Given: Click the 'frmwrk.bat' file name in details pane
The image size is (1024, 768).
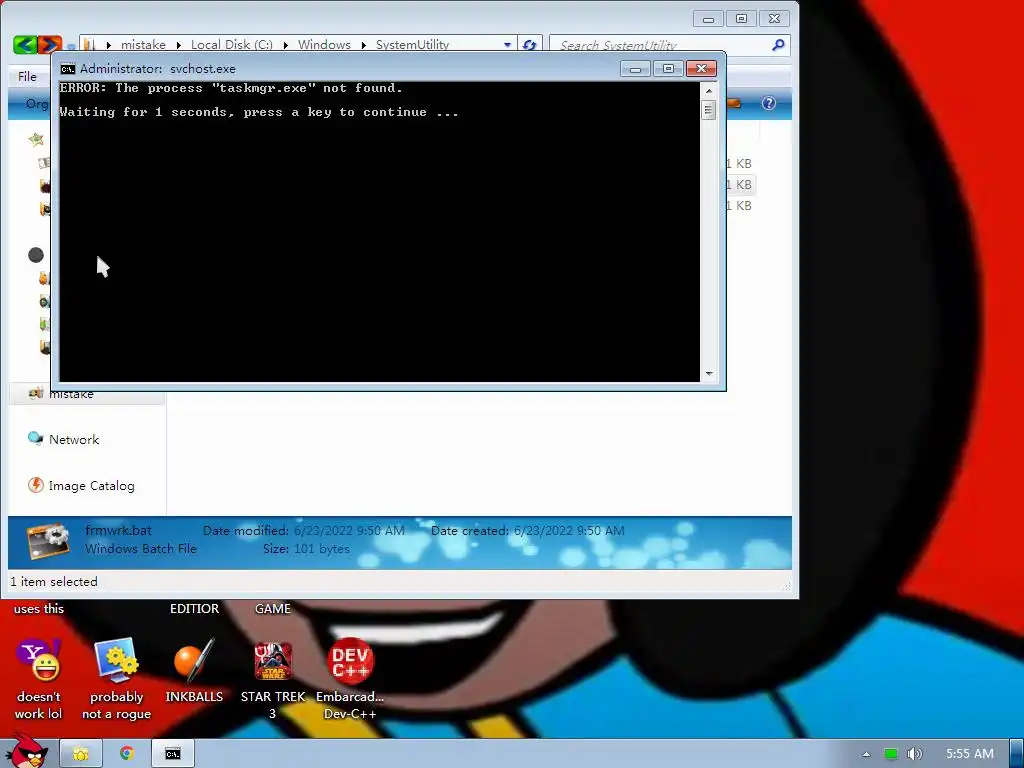Looking at the screenshot, I should click(118, 530).
